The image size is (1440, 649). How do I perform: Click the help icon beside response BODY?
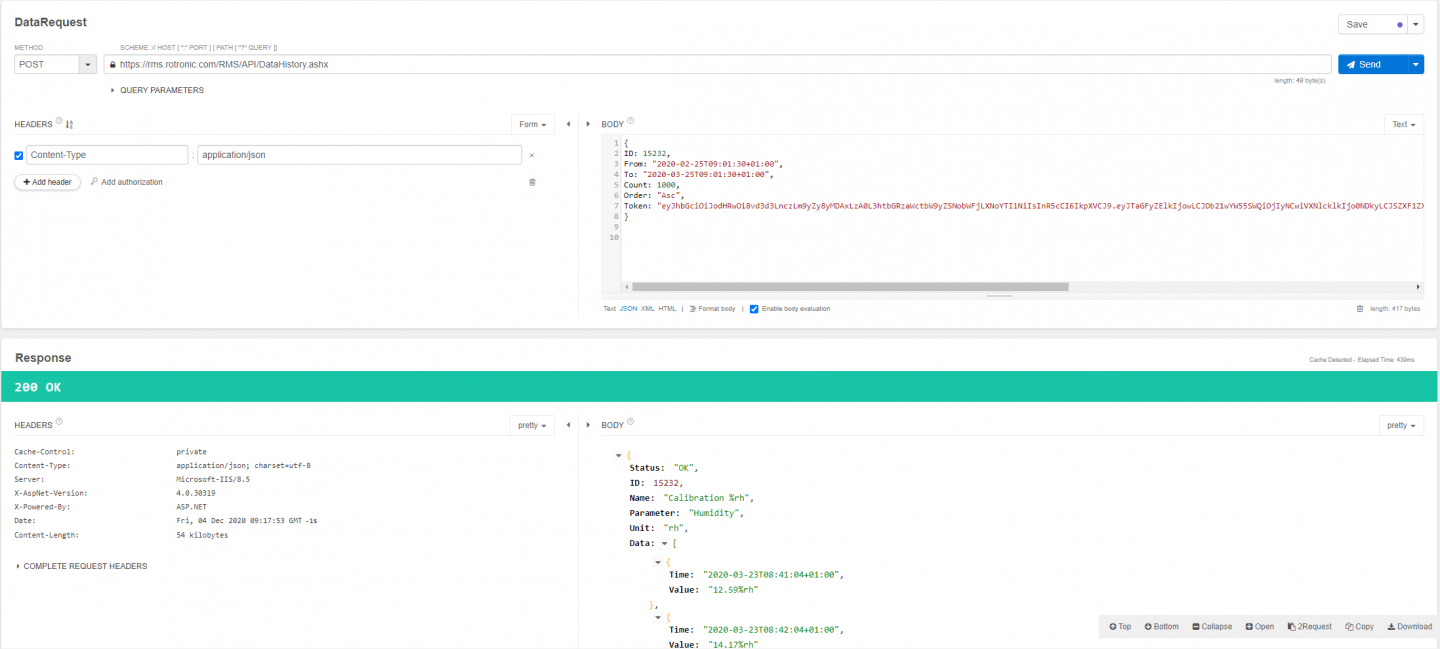pyautogui.click(x=630, y=422)
